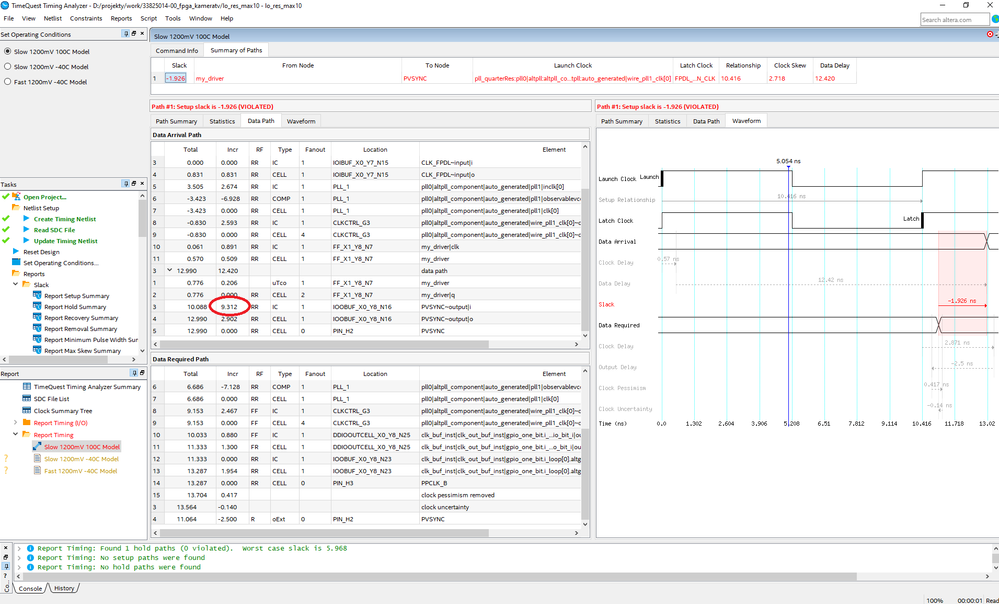The width and height of the screenshot is (999, 604).
Task: Expand the Report Timing (I/O) folder
Action: click(x=14, y=423)
